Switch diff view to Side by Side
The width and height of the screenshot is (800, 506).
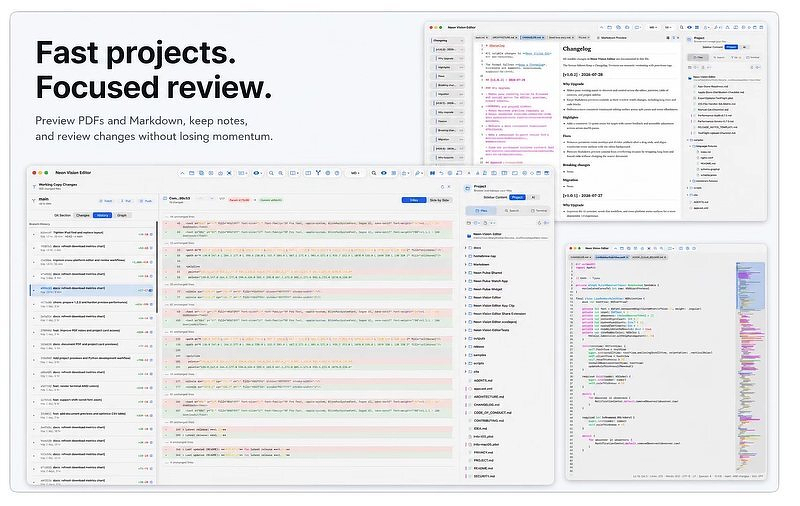tap(439, 200)
